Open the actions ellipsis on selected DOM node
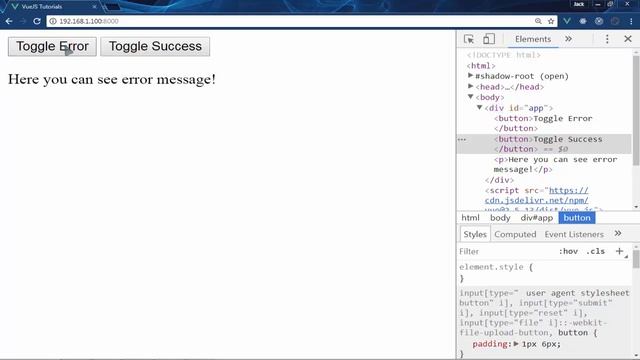The height and width of the screenshot is (360, 640). point(462,140)
